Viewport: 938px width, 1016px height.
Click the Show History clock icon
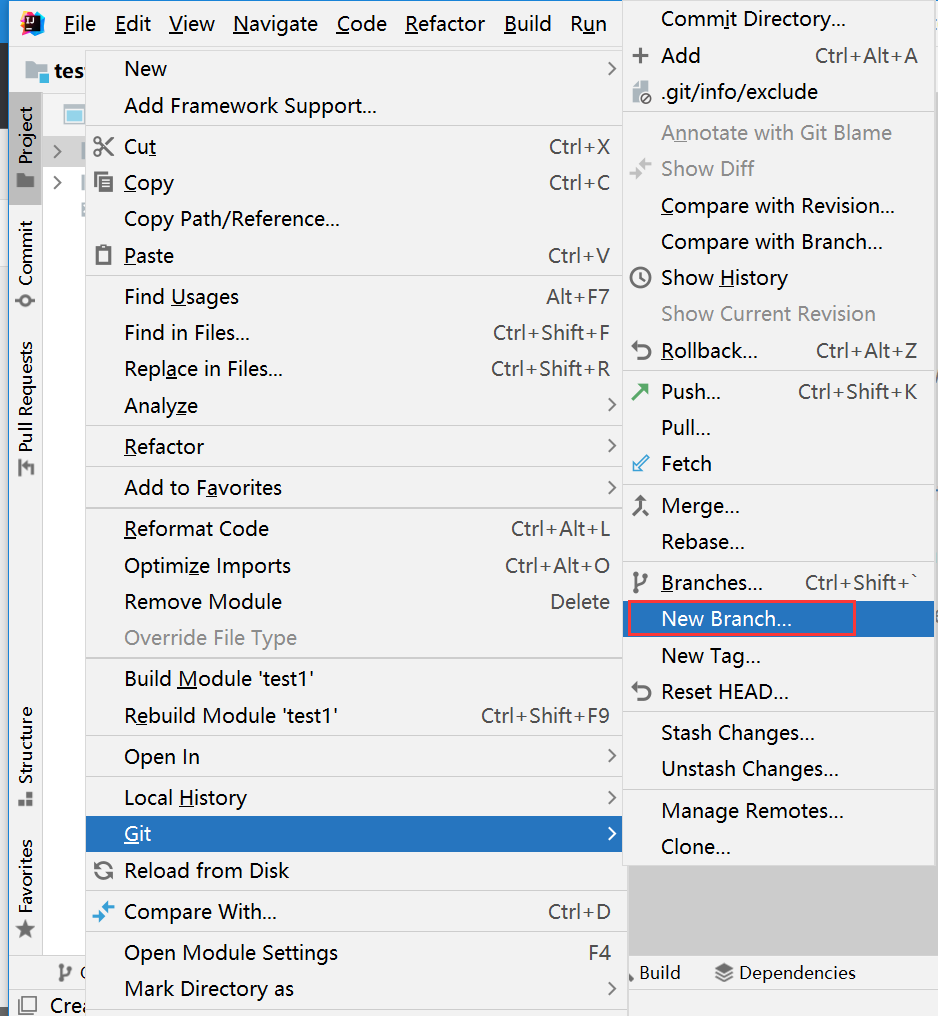[641, 278]
